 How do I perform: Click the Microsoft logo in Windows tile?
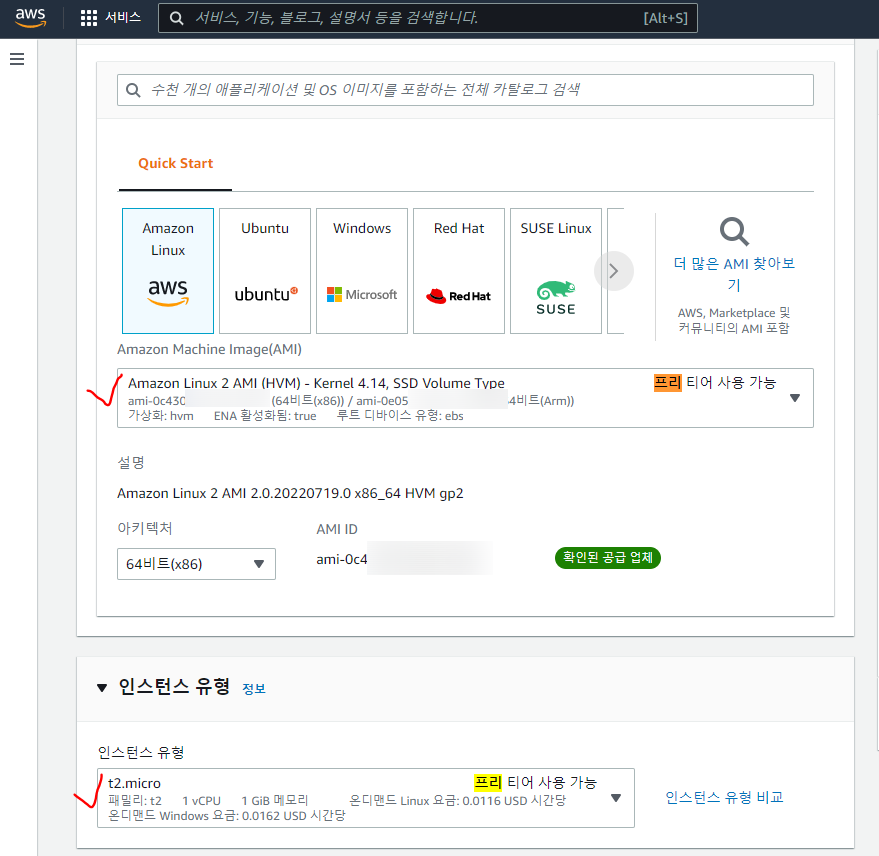(362, 294)
